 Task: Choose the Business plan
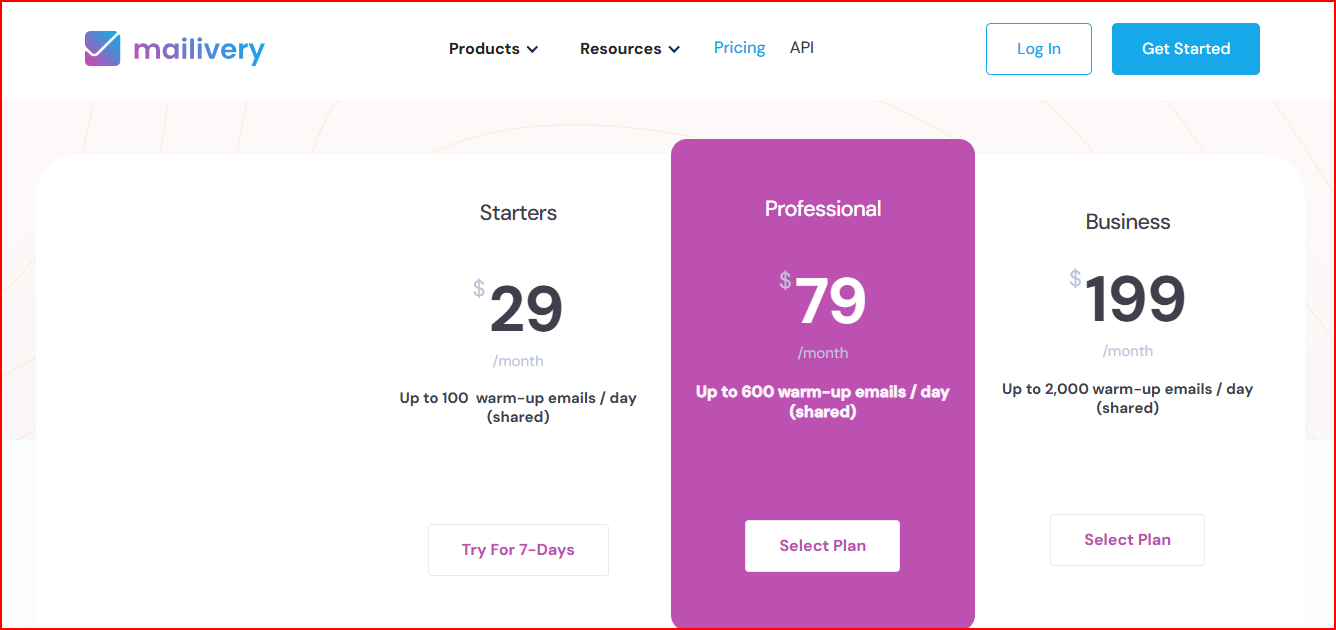[x=1127, y=539]
